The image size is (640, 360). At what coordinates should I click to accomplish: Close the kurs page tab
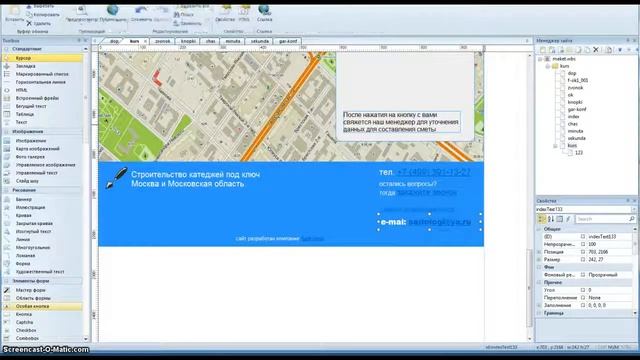pyautogui.click(x=145, y=41)
